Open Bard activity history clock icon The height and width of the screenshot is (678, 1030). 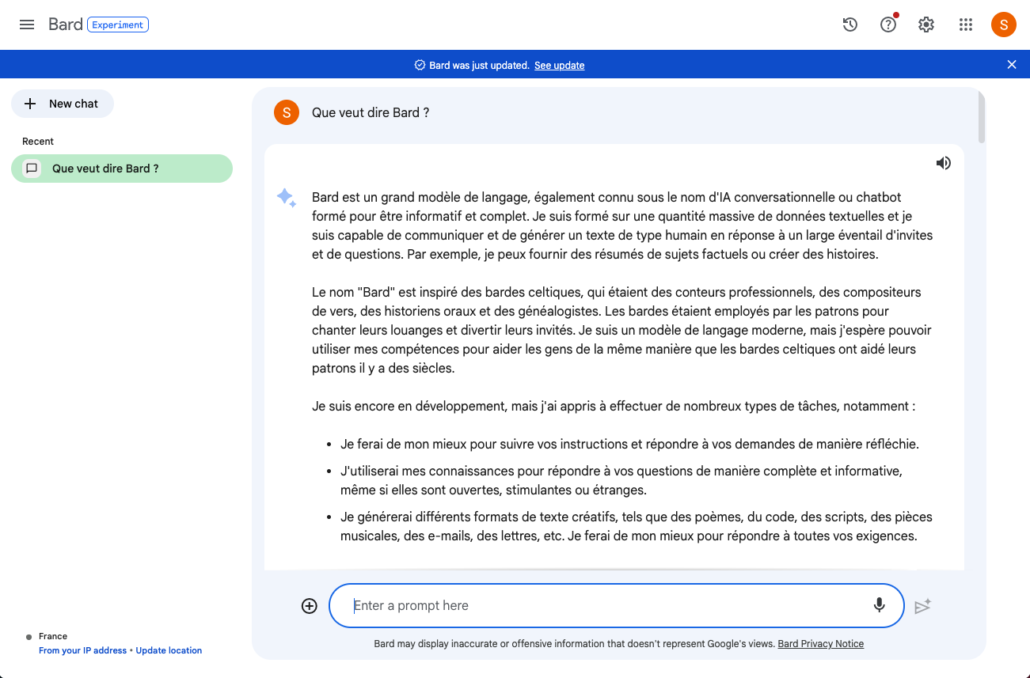coord(850,25)
